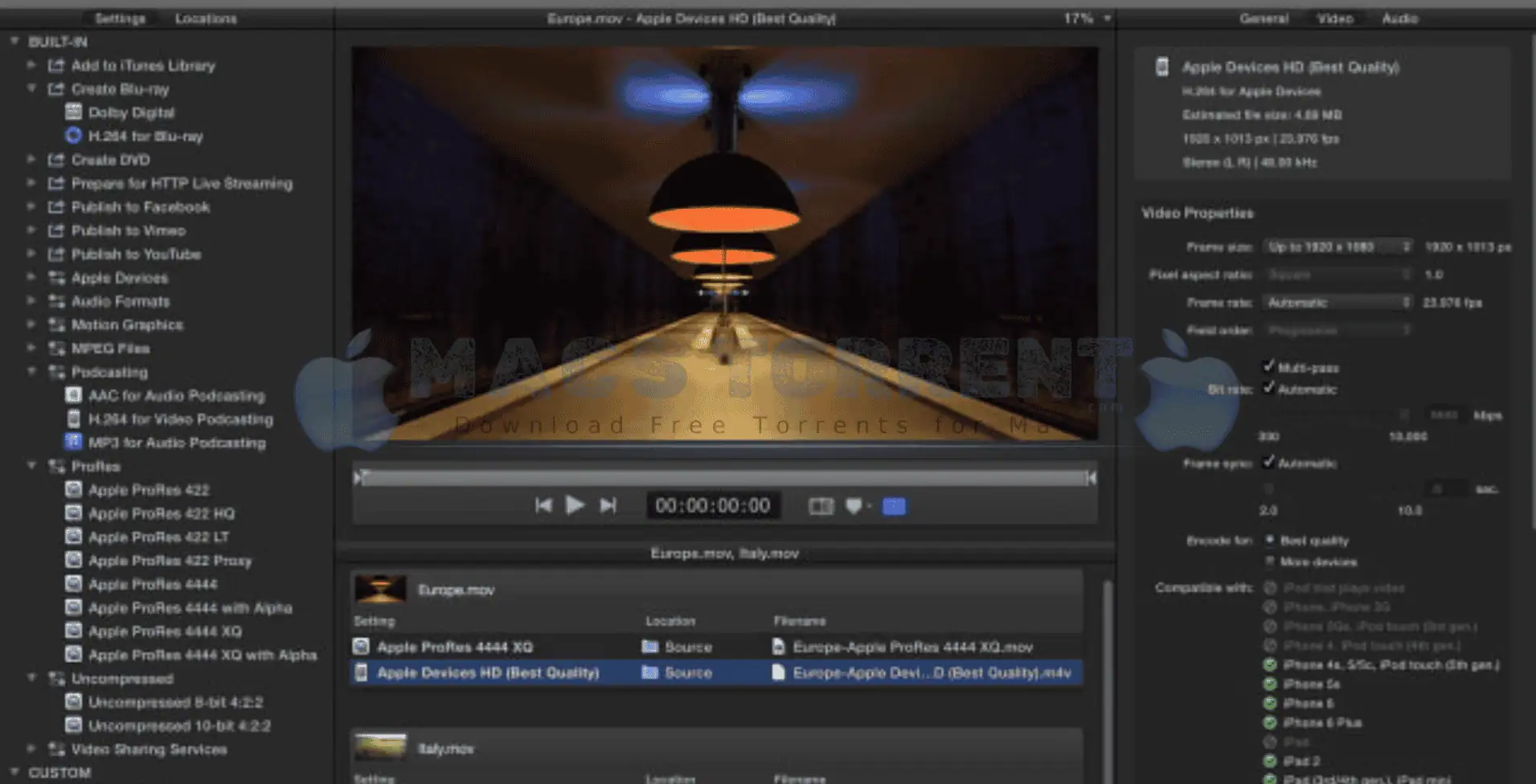
Task: Open the Audio inspector tab
Action: click(x=1399, y=18)
